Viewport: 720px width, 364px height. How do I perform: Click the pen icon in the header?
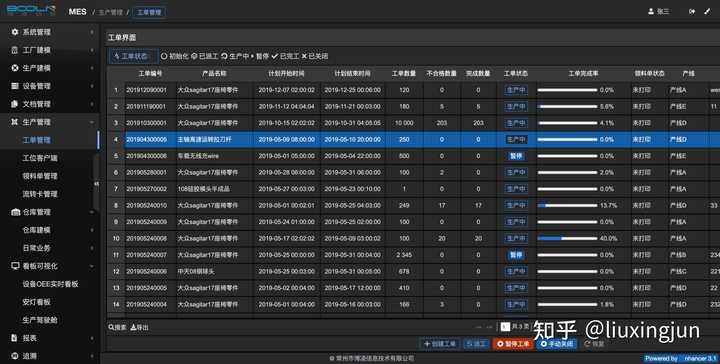707,11
